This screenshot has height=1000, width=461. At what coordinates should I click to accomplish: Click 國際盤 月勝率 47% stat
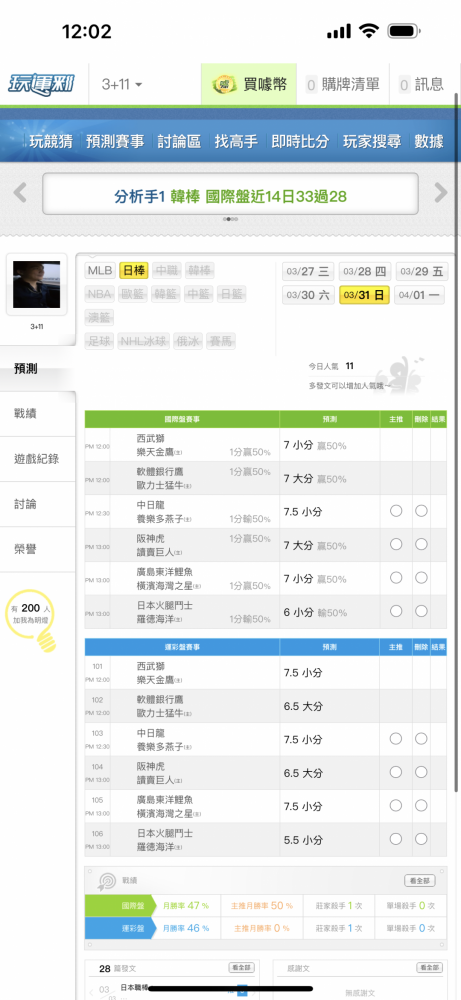(186, 906)
